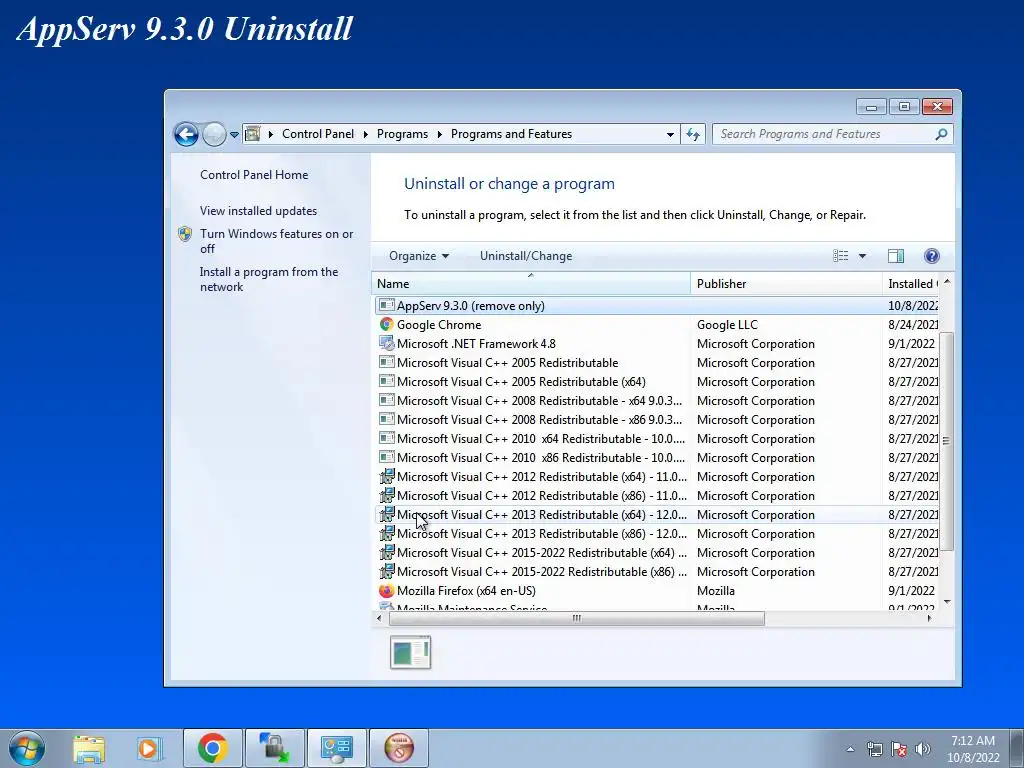The width and height of the screenshot is (1024, 768).
Task: Show hidden tray icons arrow
Action: pyautogui.click(x=850, y=749)
